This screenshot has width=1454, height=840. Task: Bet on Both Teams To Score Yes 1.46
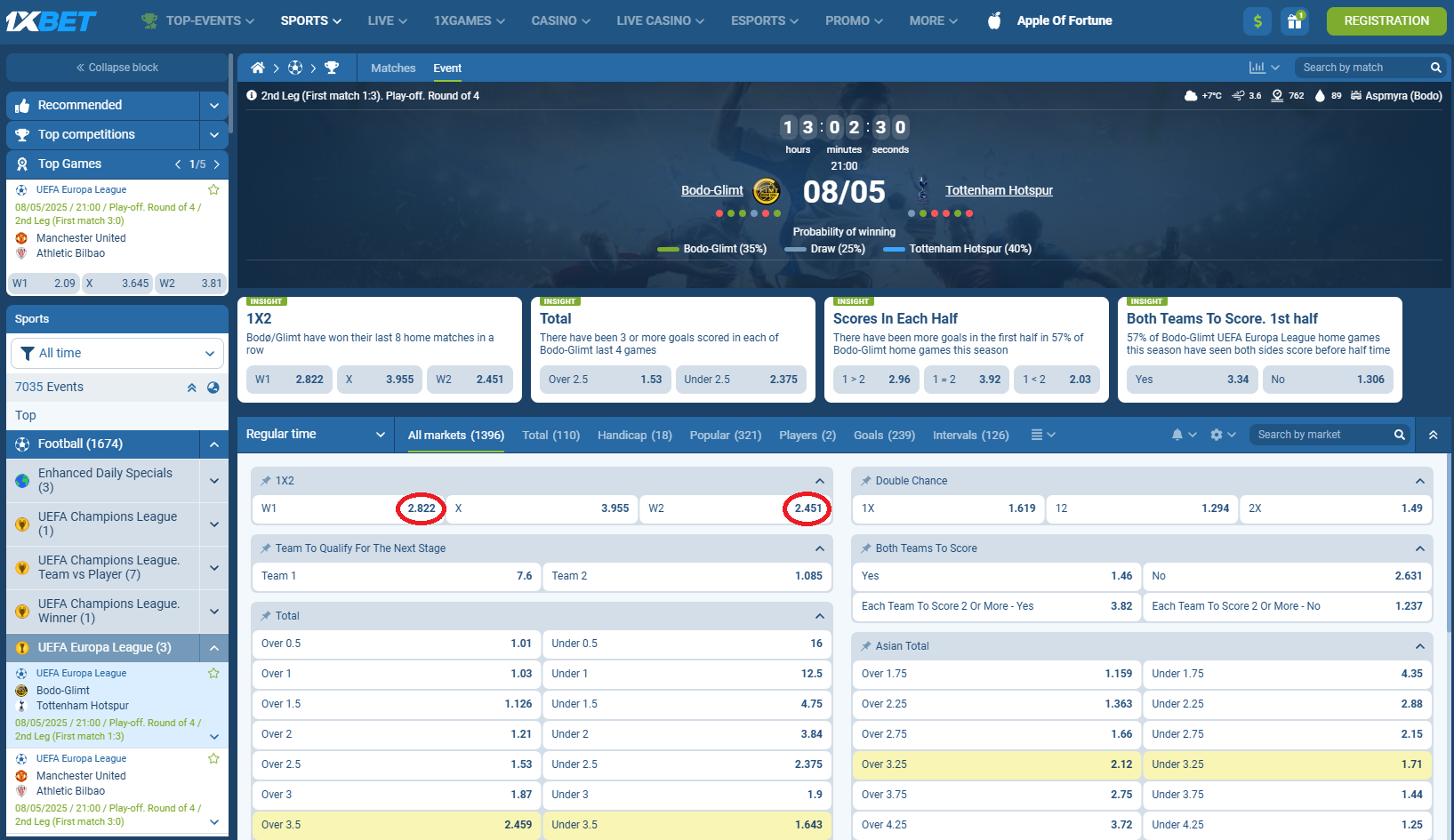996,576
